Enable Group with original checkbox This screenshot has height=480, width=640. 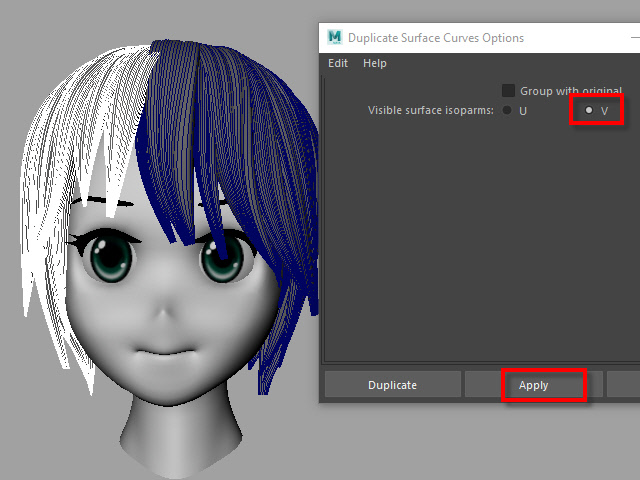point(509,91)
